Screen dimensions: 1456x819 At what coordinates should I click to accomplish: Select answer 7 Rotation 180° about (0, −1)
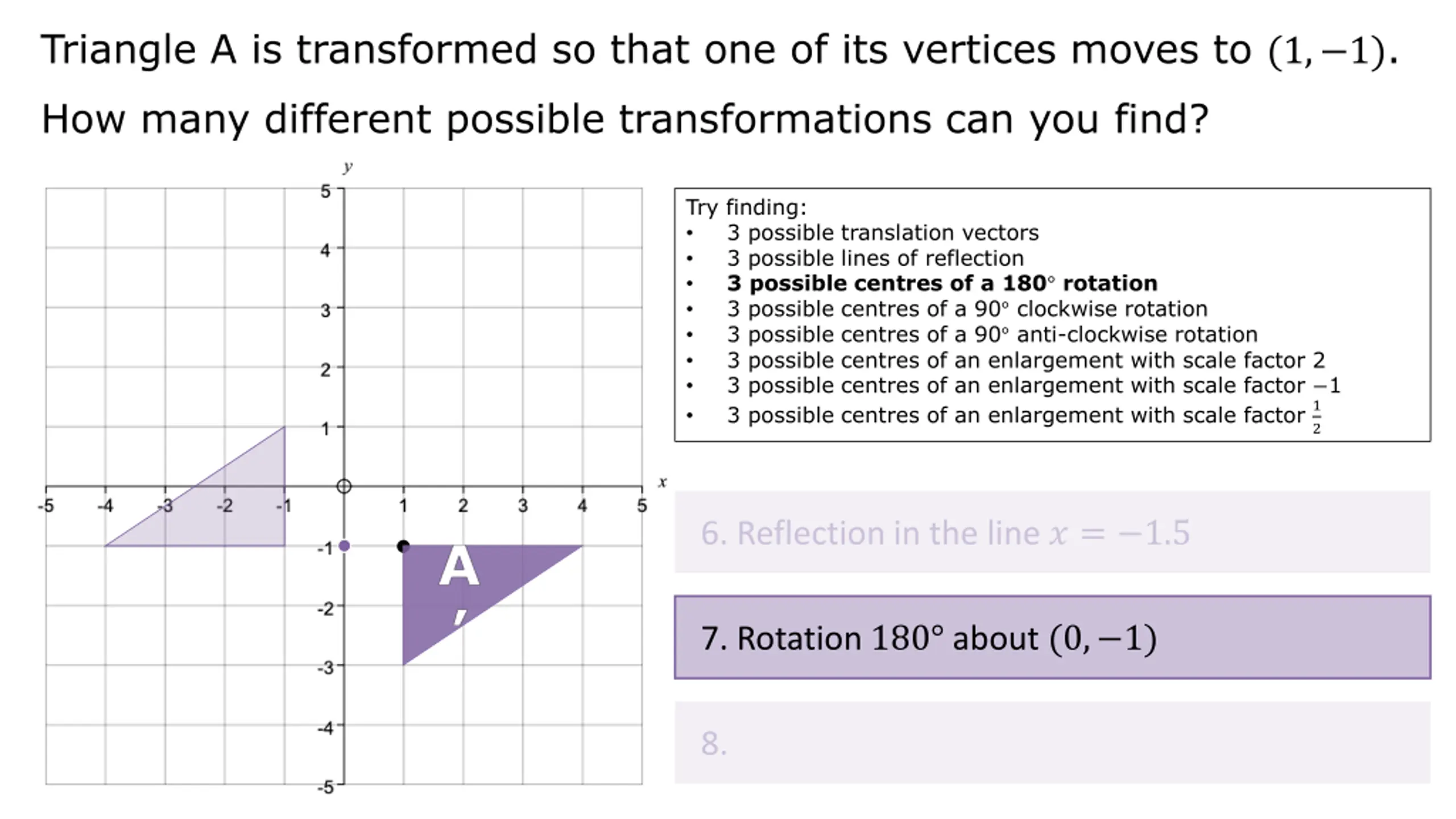[x=1052, y=638]
